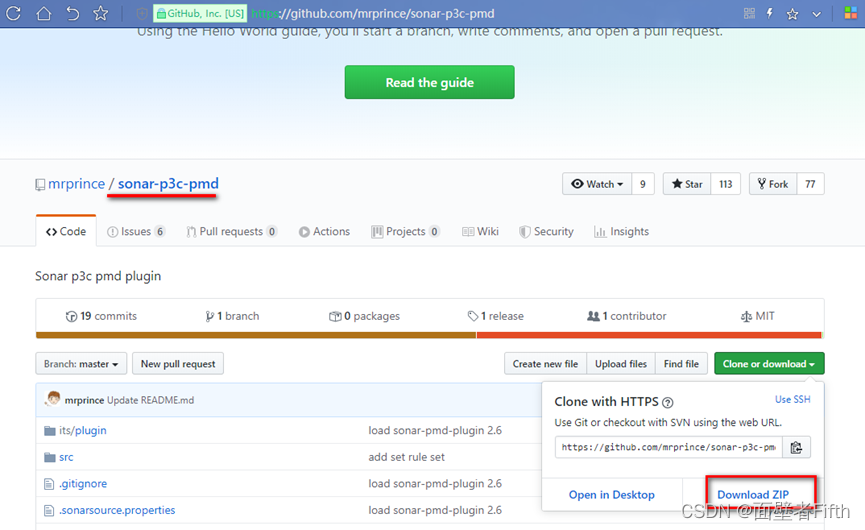
Task: Open the Pull requests tab
Action: pyautogui.click(x=231, y=232)
